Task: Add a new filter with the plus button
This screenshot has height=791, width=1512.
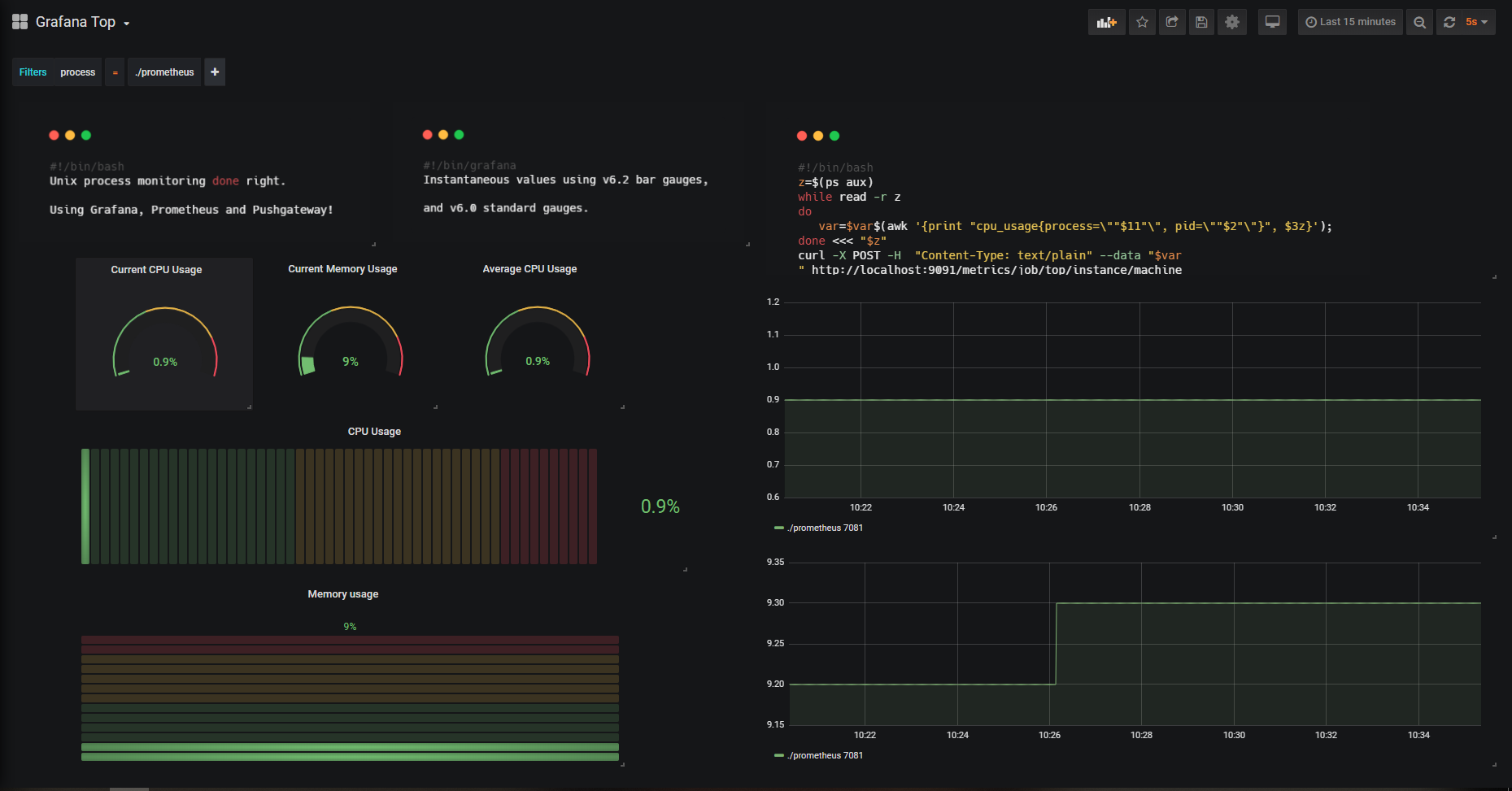Action: tap(214, 72)
